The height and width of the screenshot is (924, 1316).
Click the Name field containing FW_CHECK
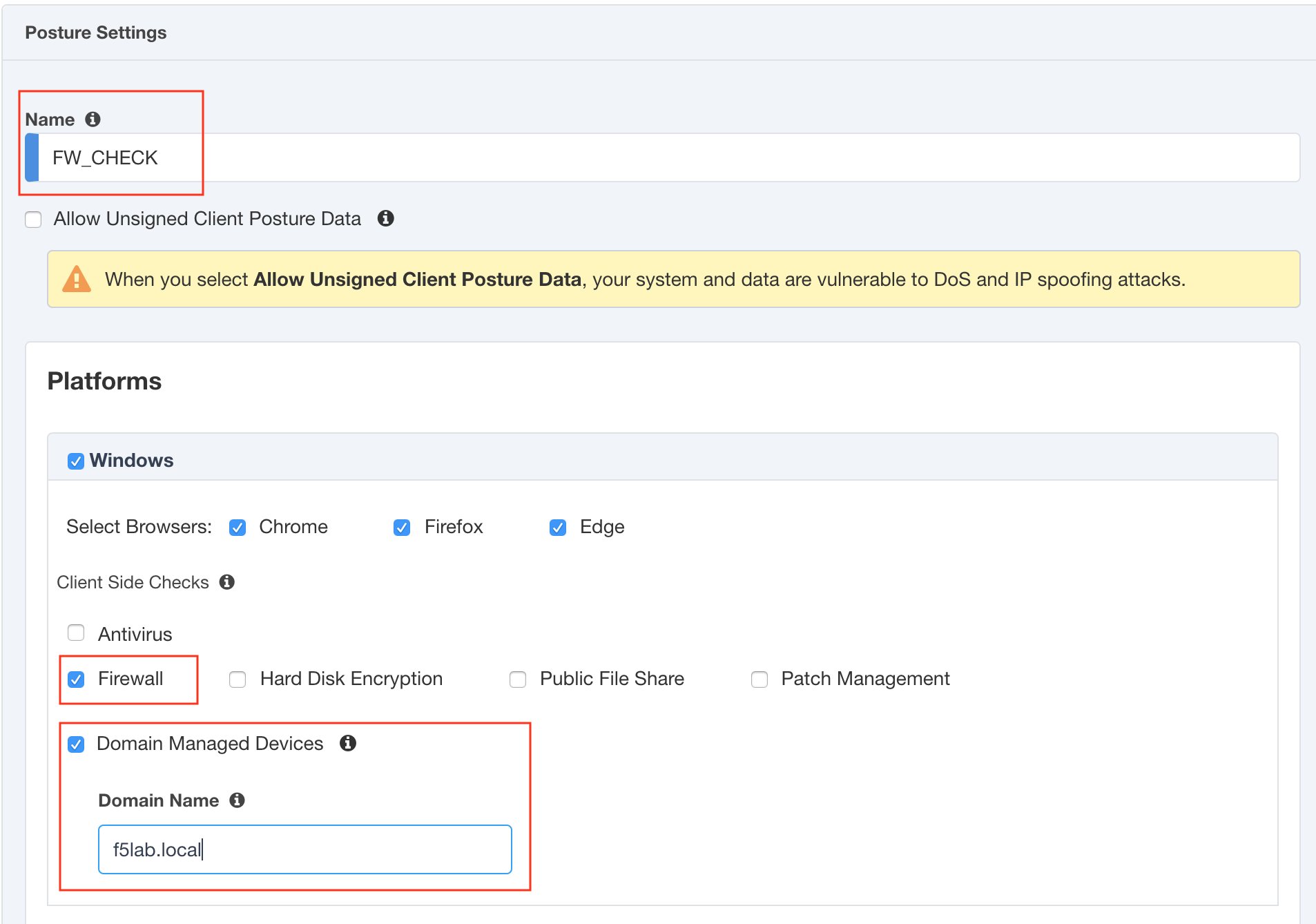coord(663,157)
